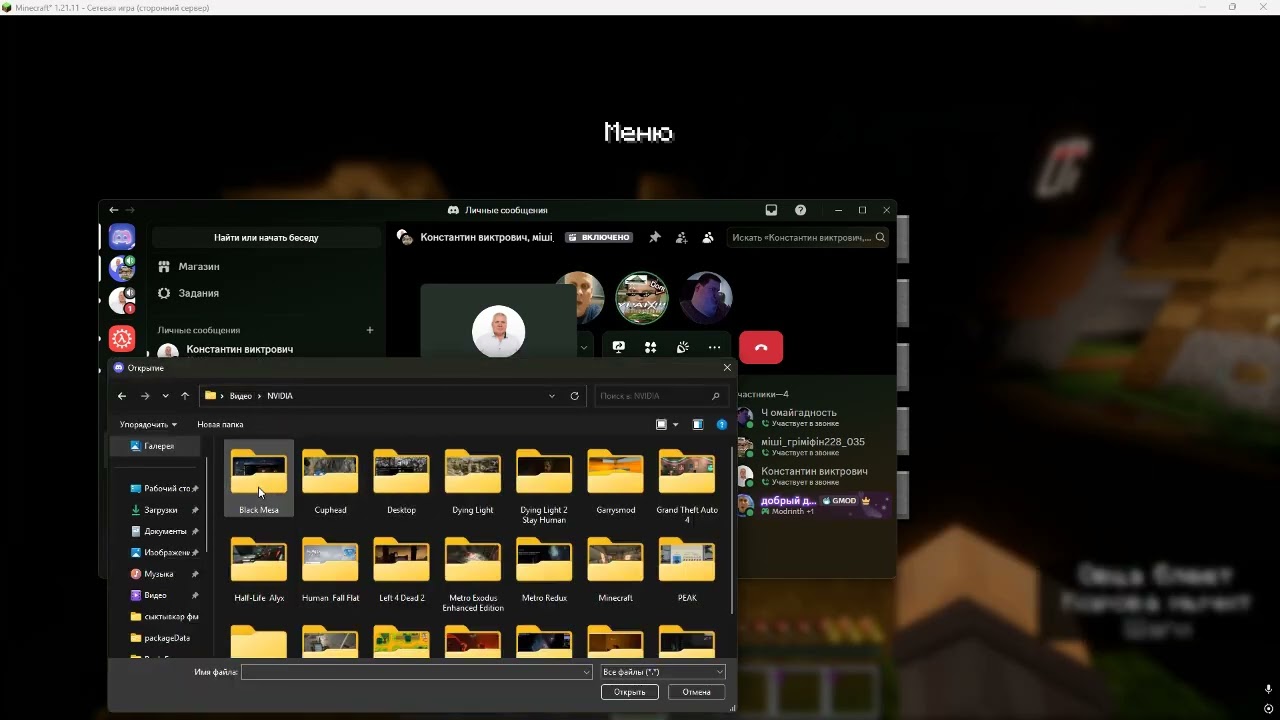The width and height of the screenshot is (1280, 720).
Task: Open Discord help question mark icon
Action: pyautogui.click(x=800, y=210)
